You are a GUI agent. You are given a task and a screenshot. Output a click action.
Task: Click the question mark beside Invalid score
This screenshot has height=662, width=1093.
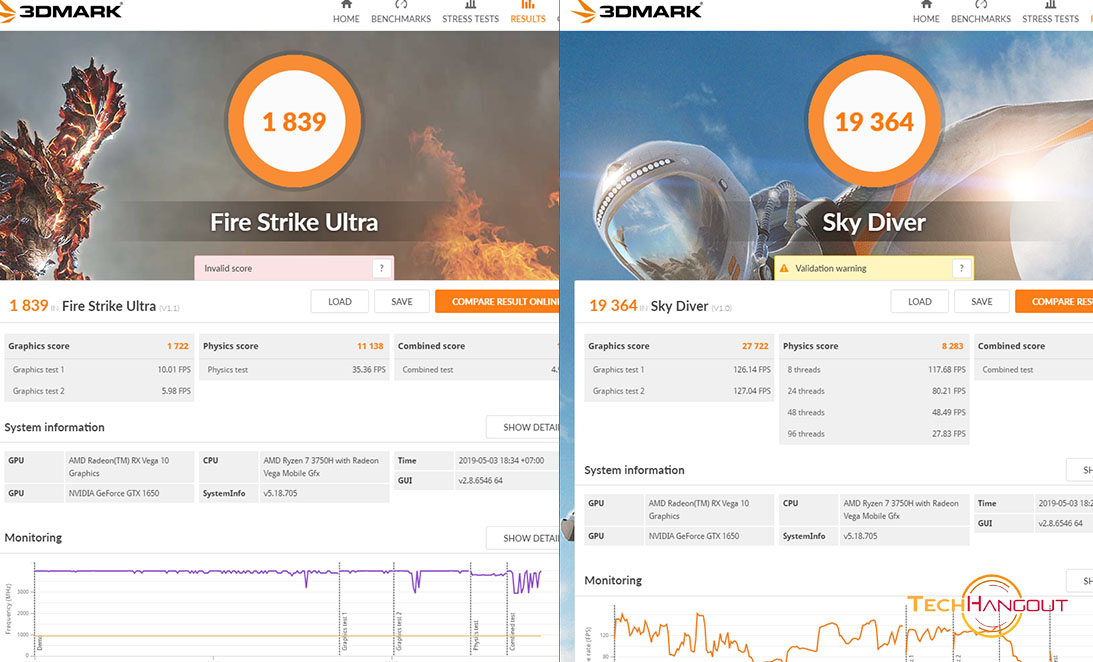click(381, 268)
